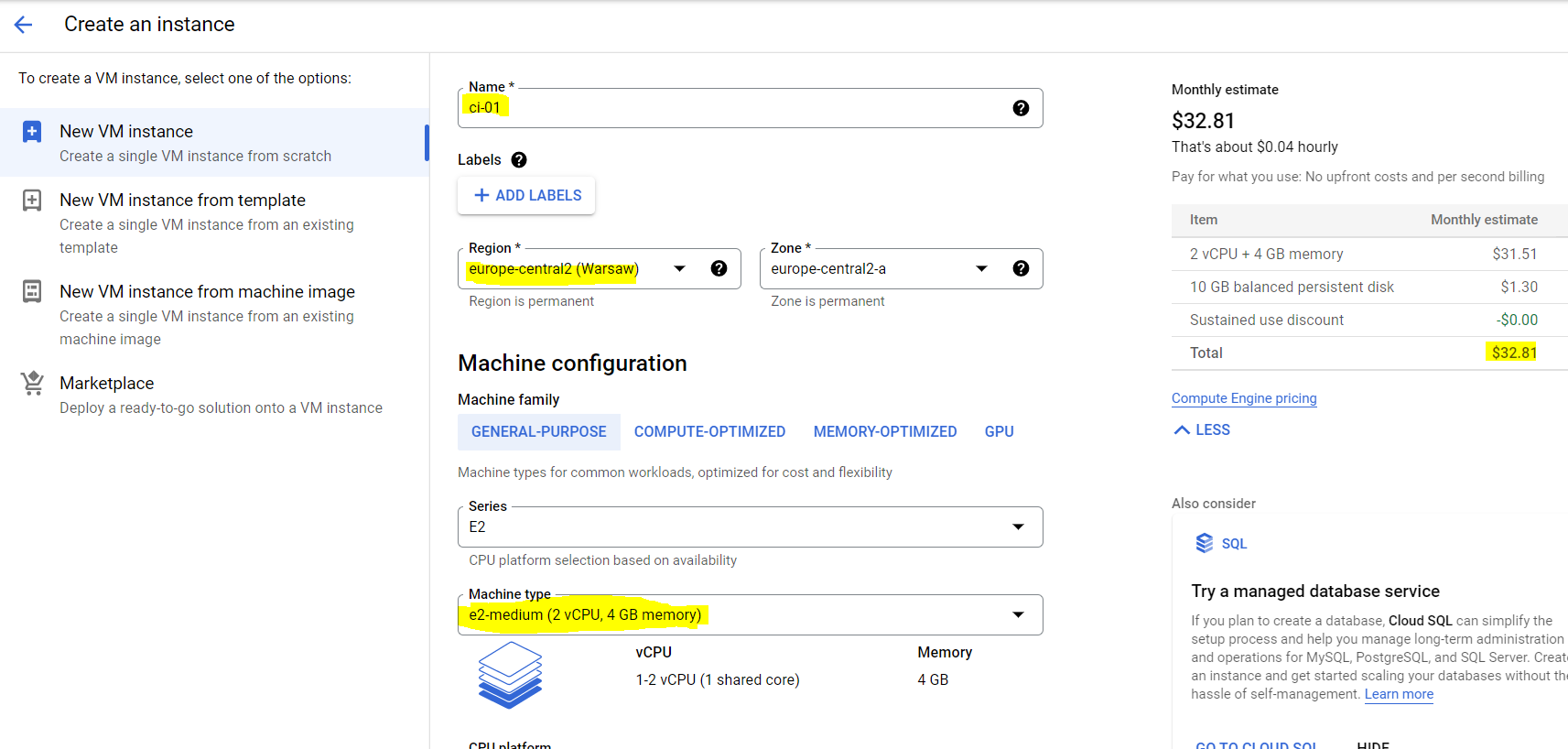
Task: Click the 2 vCPU + 4 GB memory row
Action: [x=1369, y=254]
